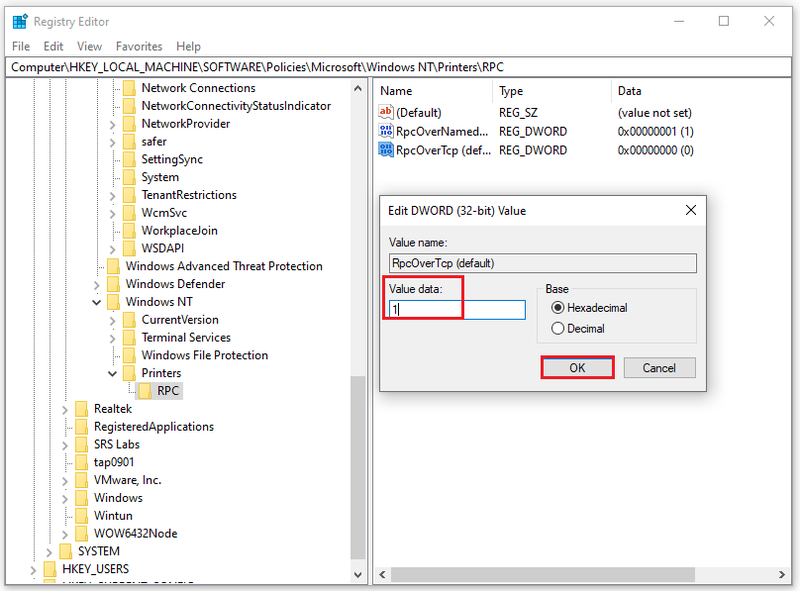Open the File menu
Image resolution: width=800 pixels, height=591 pixels.
(21, 46)
